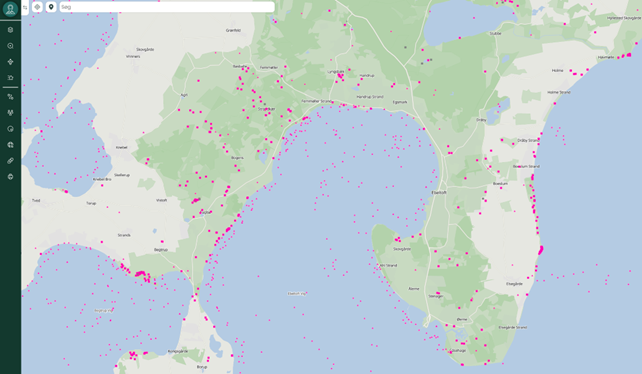Click the Agri label

(184, 95)
